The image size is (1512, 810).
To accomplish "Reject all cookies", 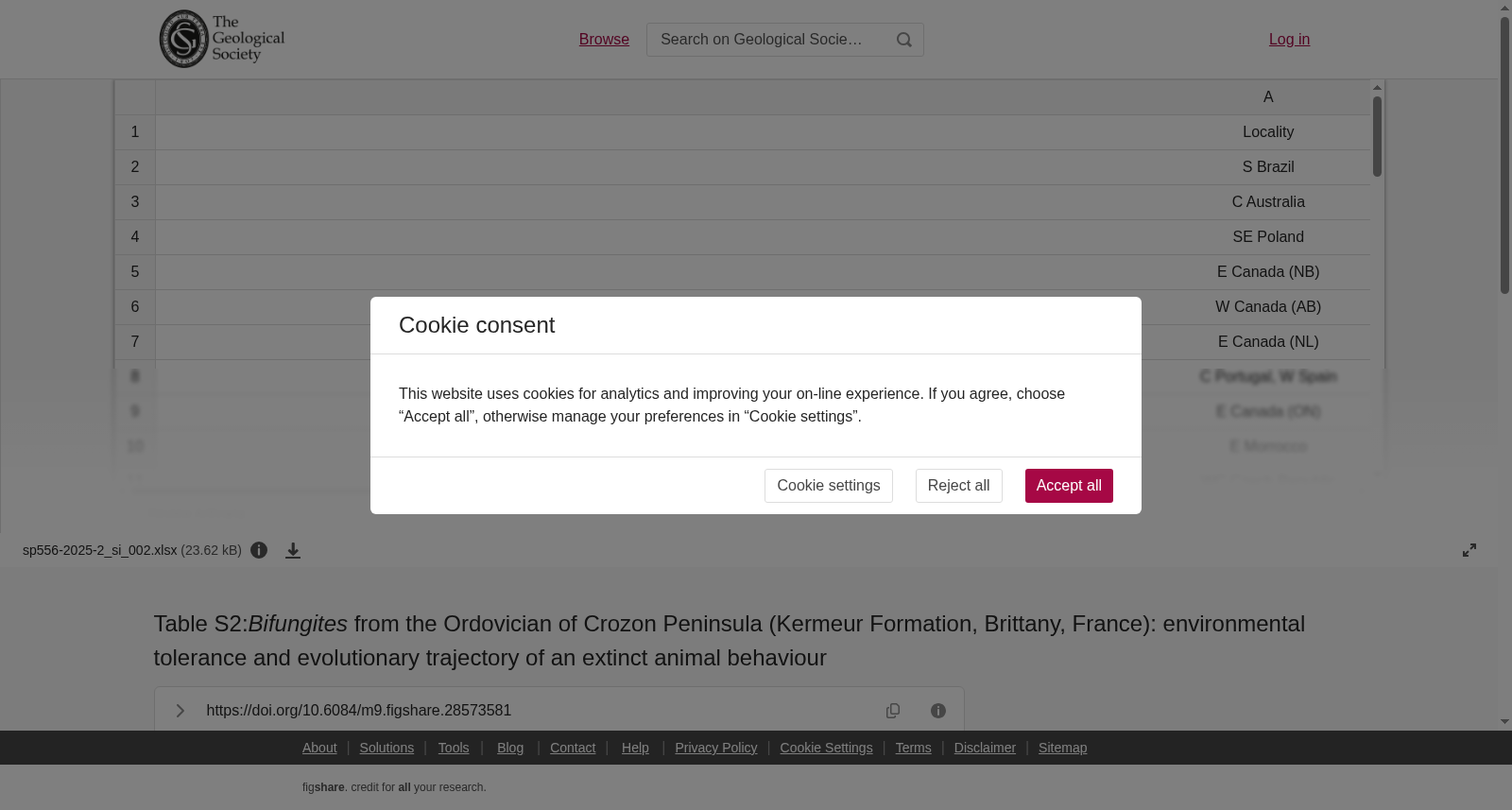I will click(958, 486).
